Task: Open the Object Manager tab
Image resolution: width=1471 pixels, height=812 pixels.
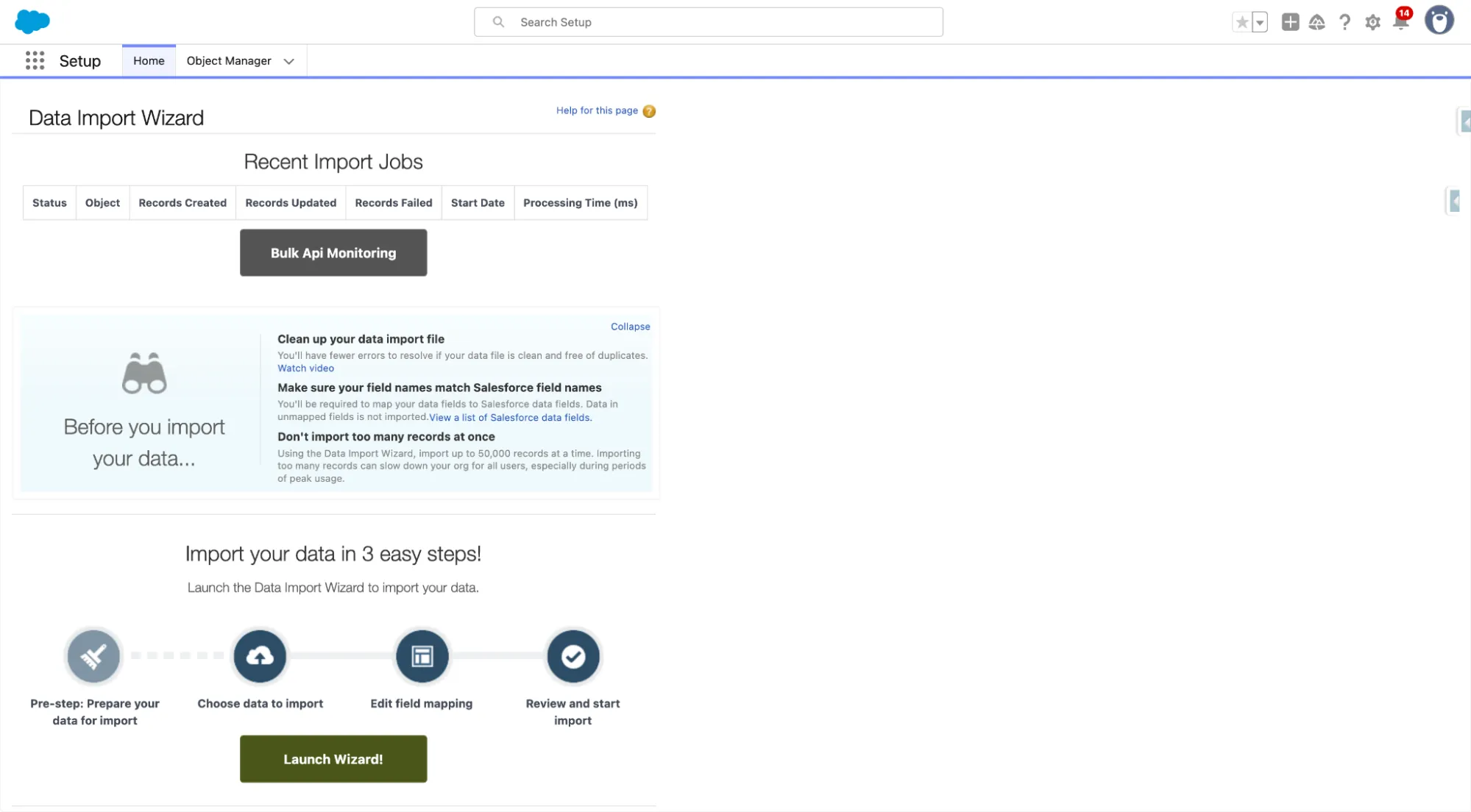Action: (229, 61)
